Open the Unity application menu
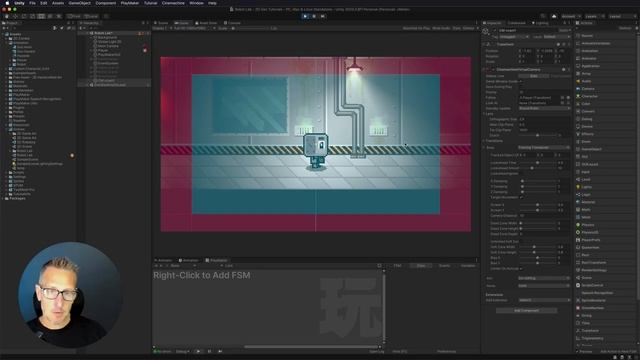This screenshot has height=360, width=640. click(x=19, y=3)
